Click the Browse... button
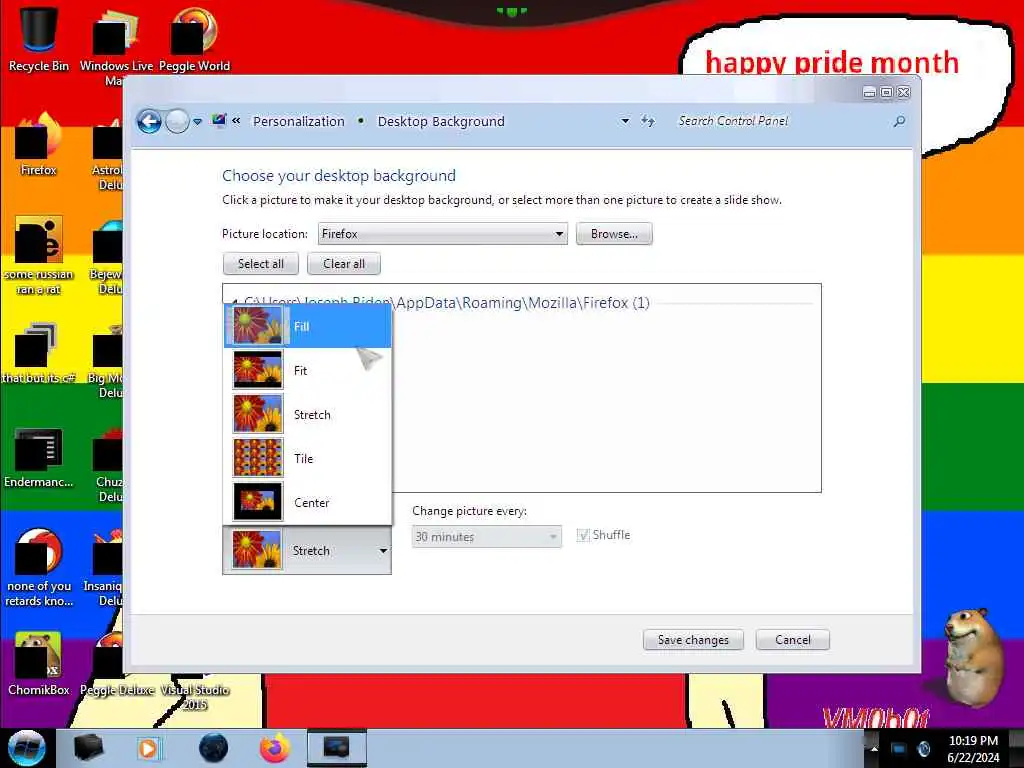Viewport: 1024px width, 768px height. coord(614,234)
